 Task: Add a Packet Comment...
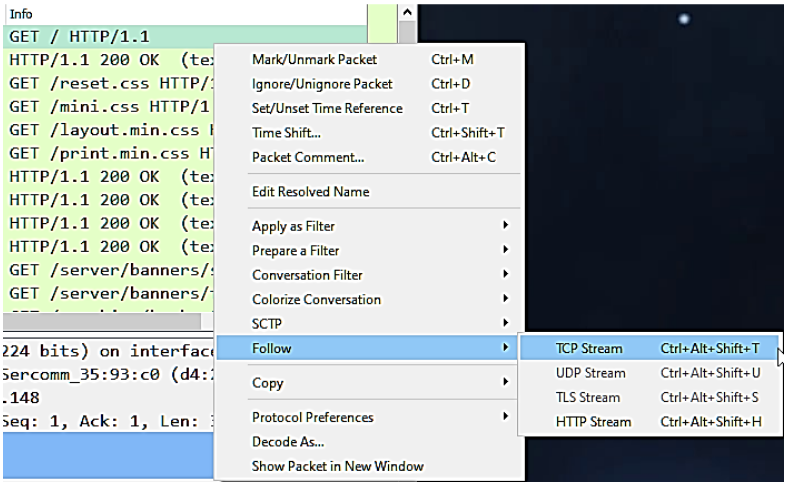[x=370, y=157]
